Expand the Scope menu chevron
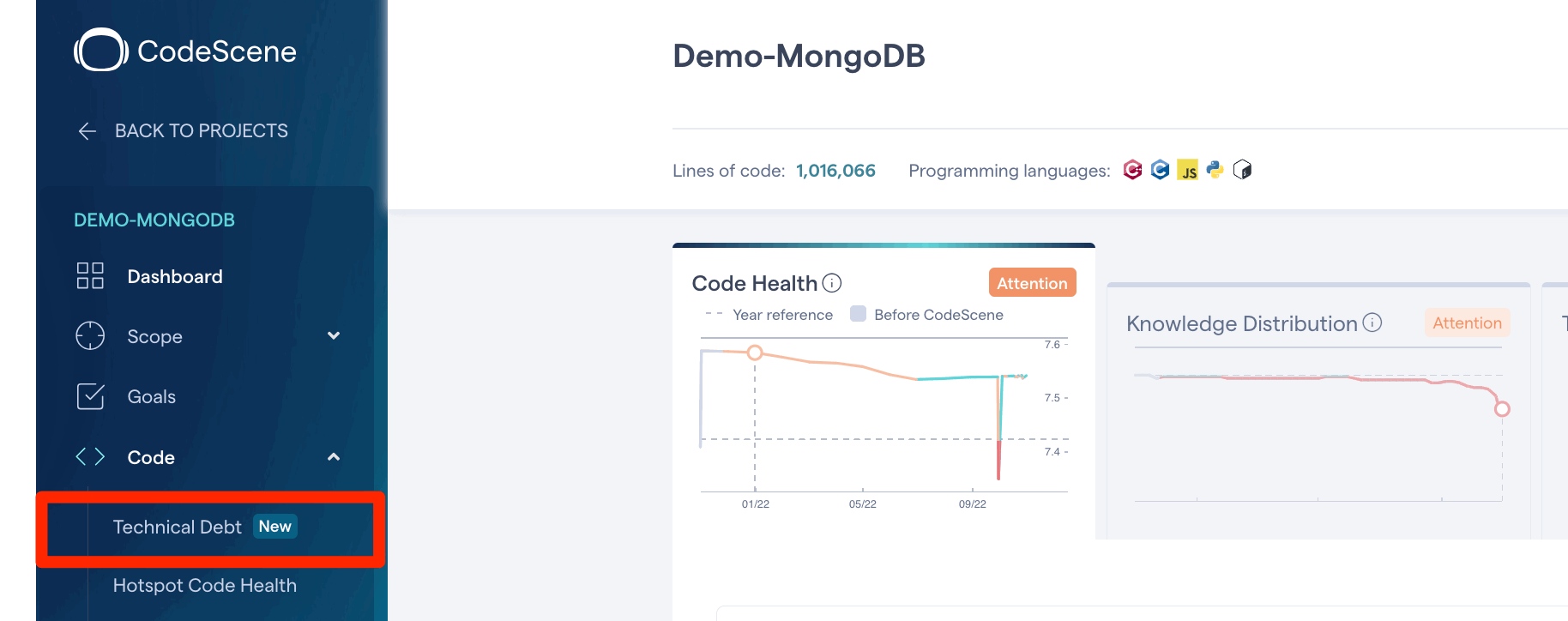Screen dimensions: 1568x621 (334, 335)
